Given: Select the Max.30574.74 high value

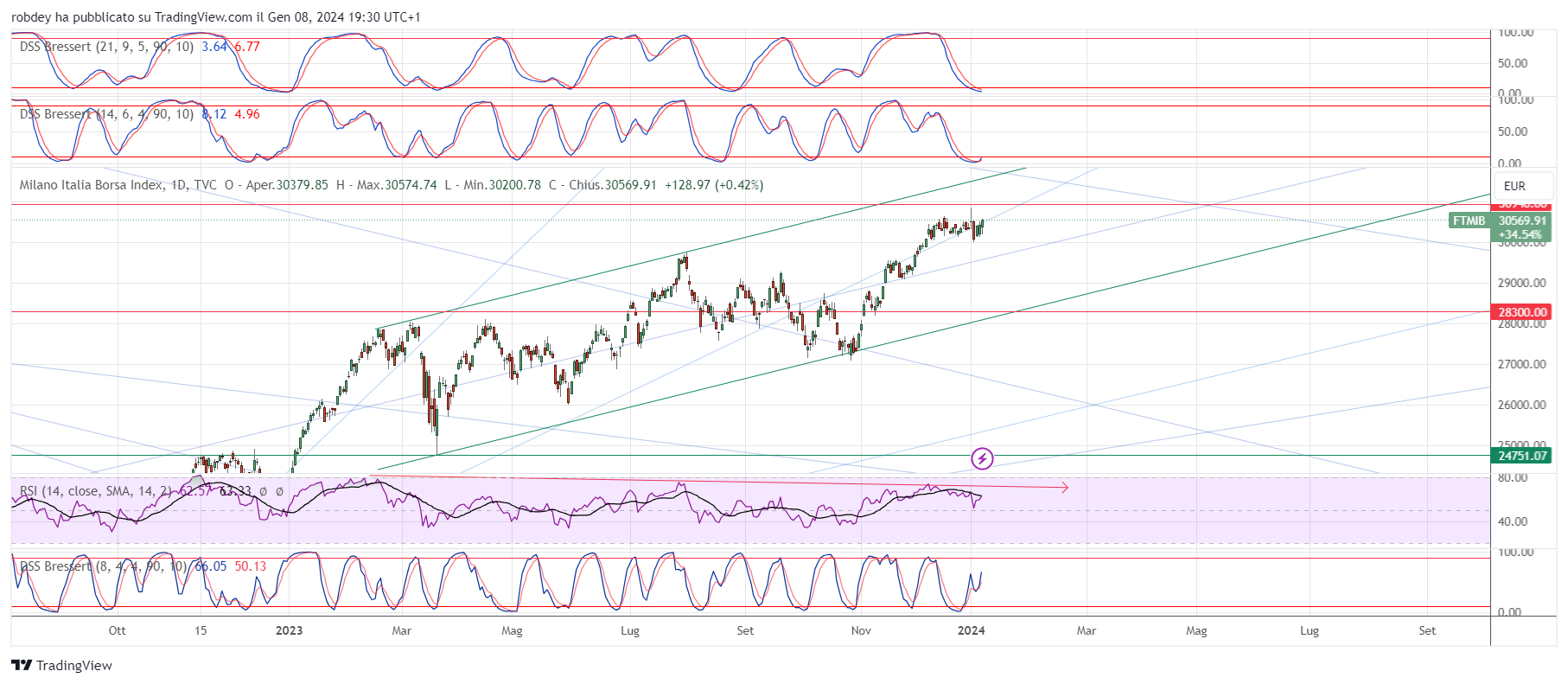Looking at the screenshot, I should point(397,185).
